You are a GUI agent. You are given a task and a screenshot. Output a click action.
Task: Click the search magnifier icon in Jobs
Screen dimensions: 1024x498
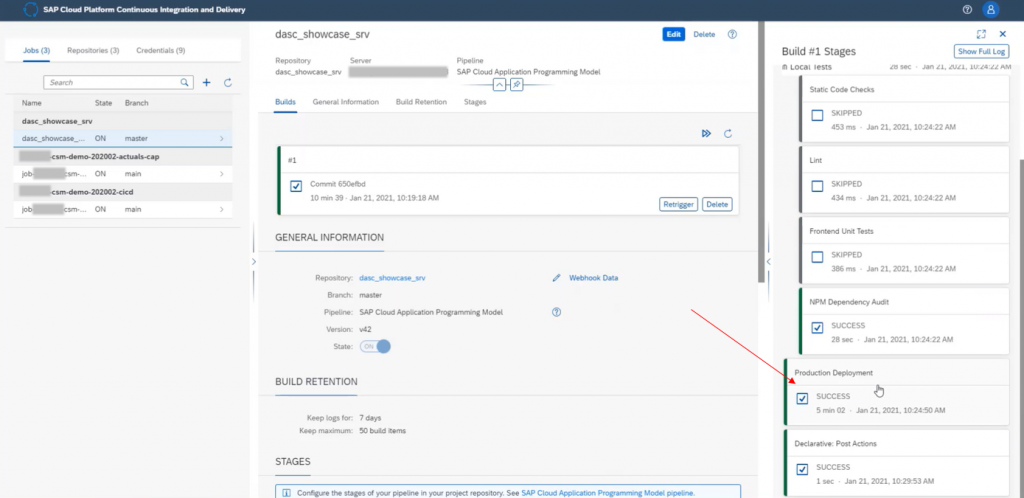pos(185,83)
